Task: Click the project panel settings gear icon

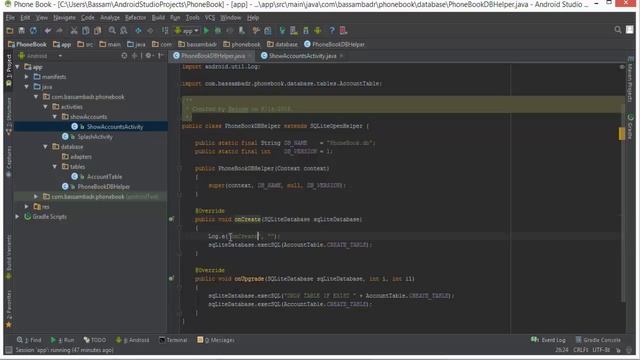Action: (149, 56)
